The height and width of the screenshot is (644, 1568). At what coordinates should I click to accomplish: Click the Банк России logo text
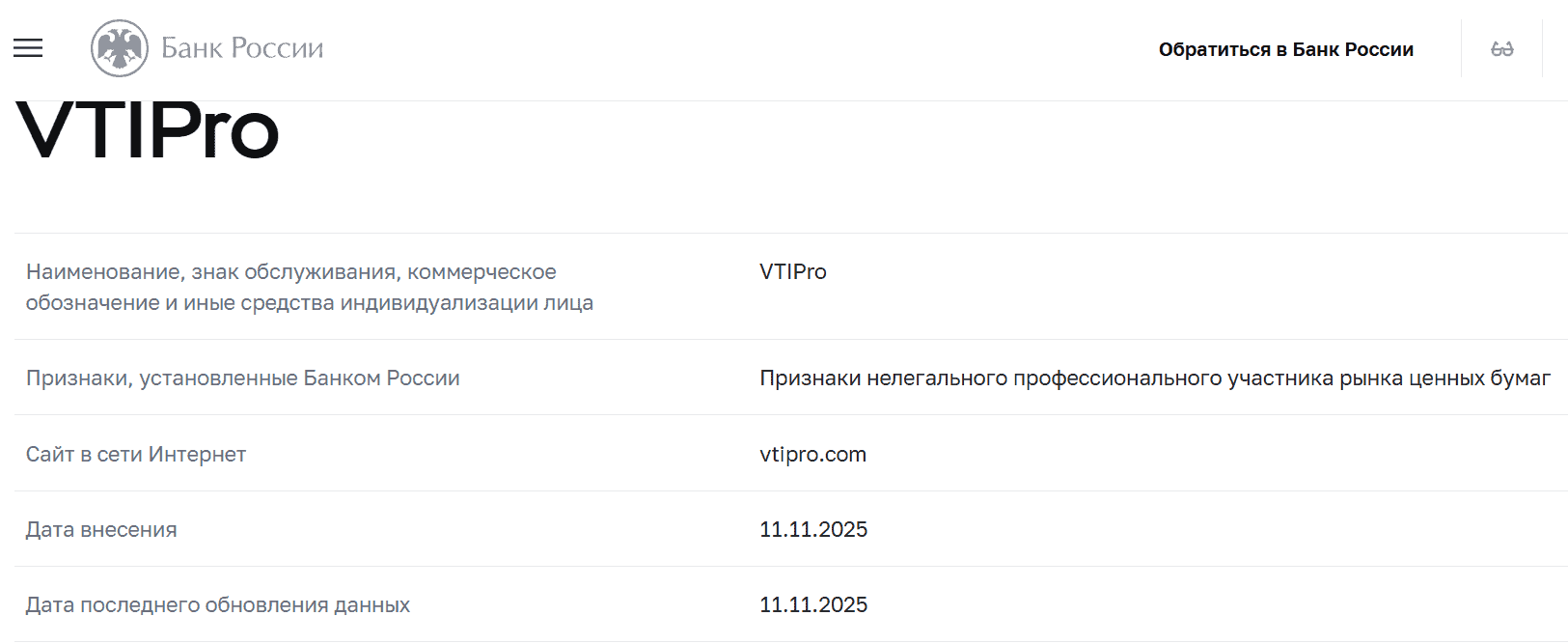tap(244, 47)
